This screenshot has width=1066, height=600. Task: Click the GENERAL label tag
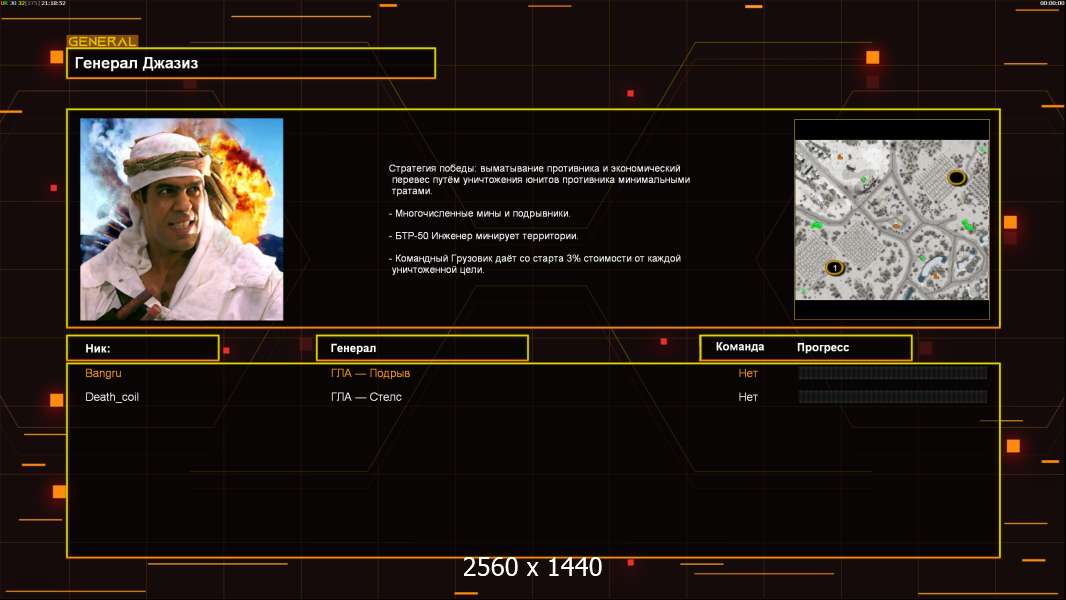[x=102, y=42]
